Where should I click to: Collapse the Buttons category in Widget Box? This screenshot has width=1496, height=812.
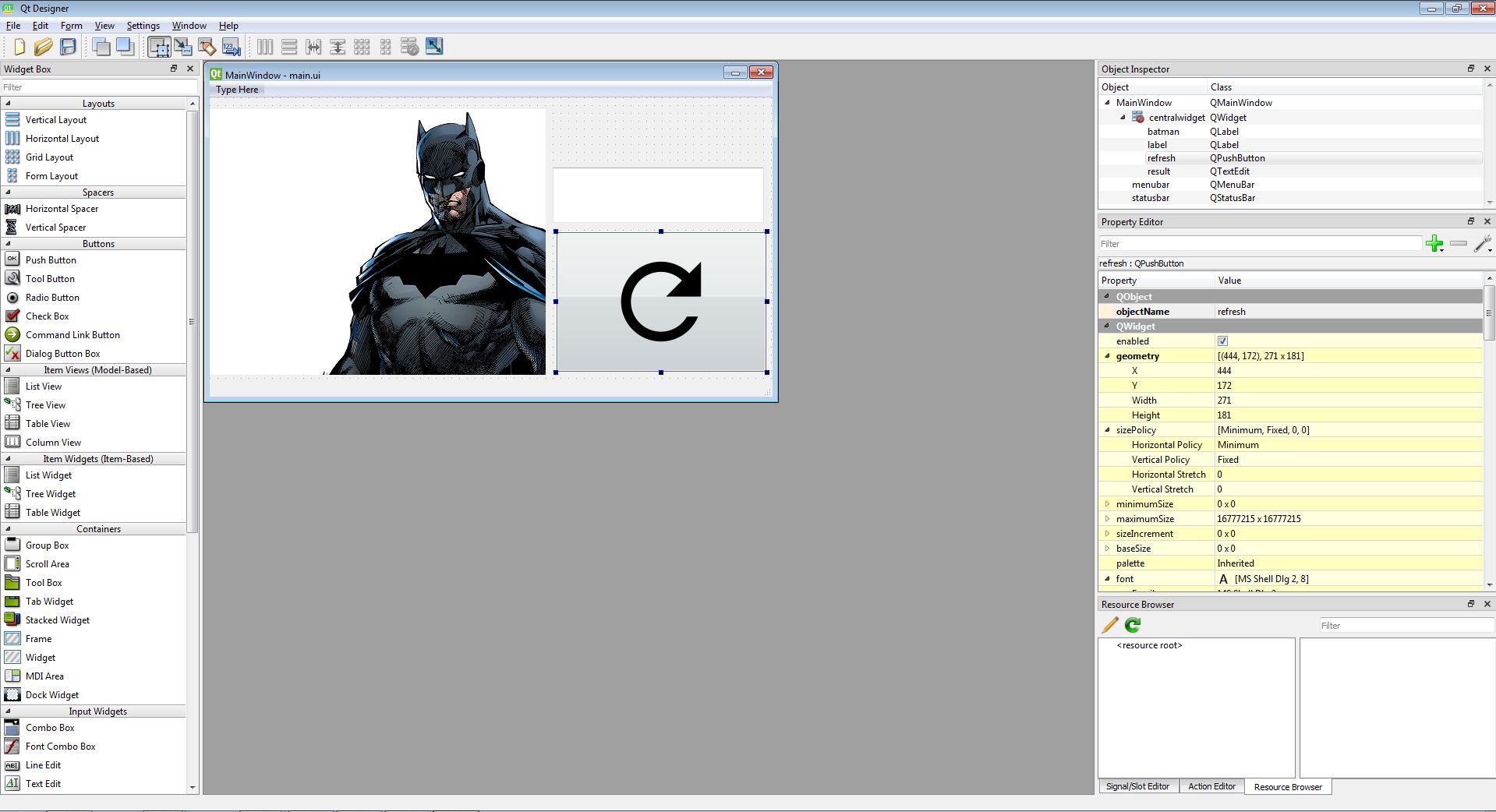coord(8,243)
